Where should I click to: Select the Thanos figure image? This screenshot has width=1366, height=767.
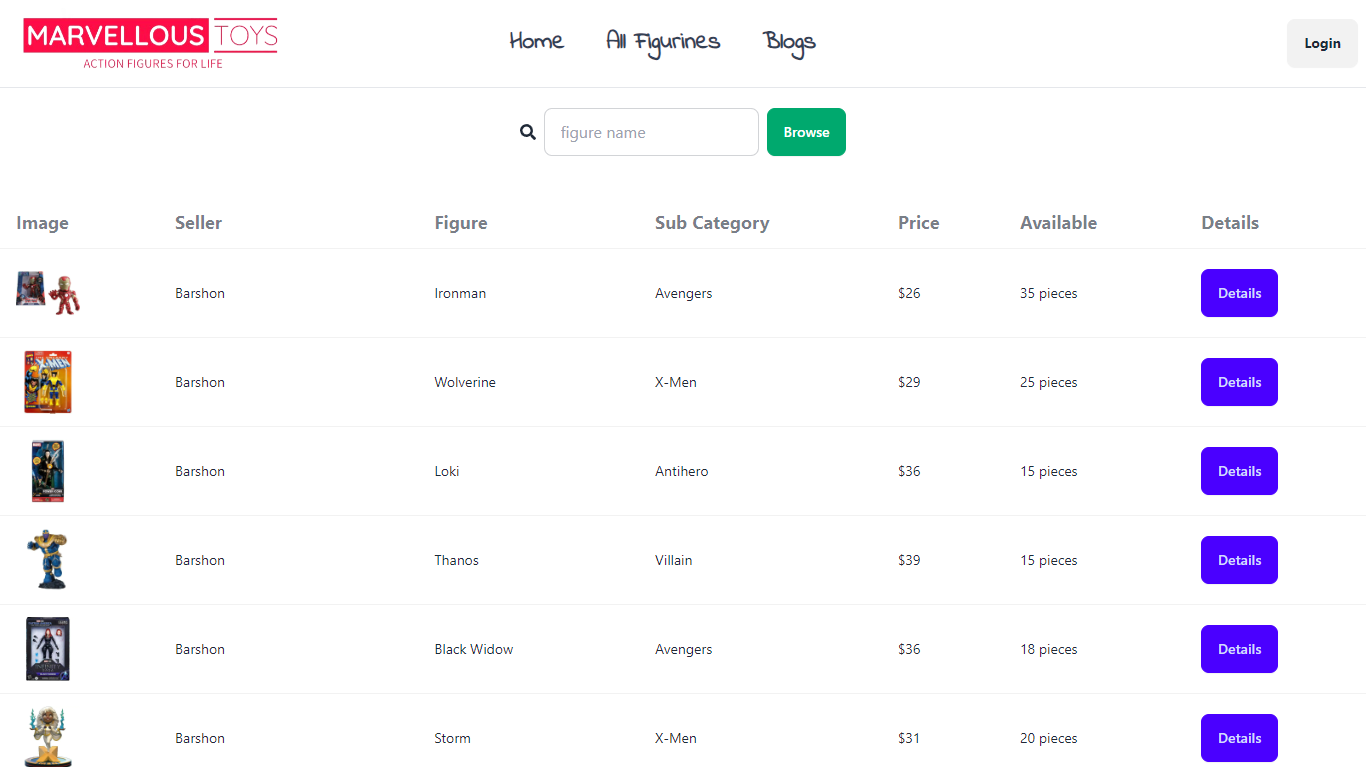tap(48, 560)
